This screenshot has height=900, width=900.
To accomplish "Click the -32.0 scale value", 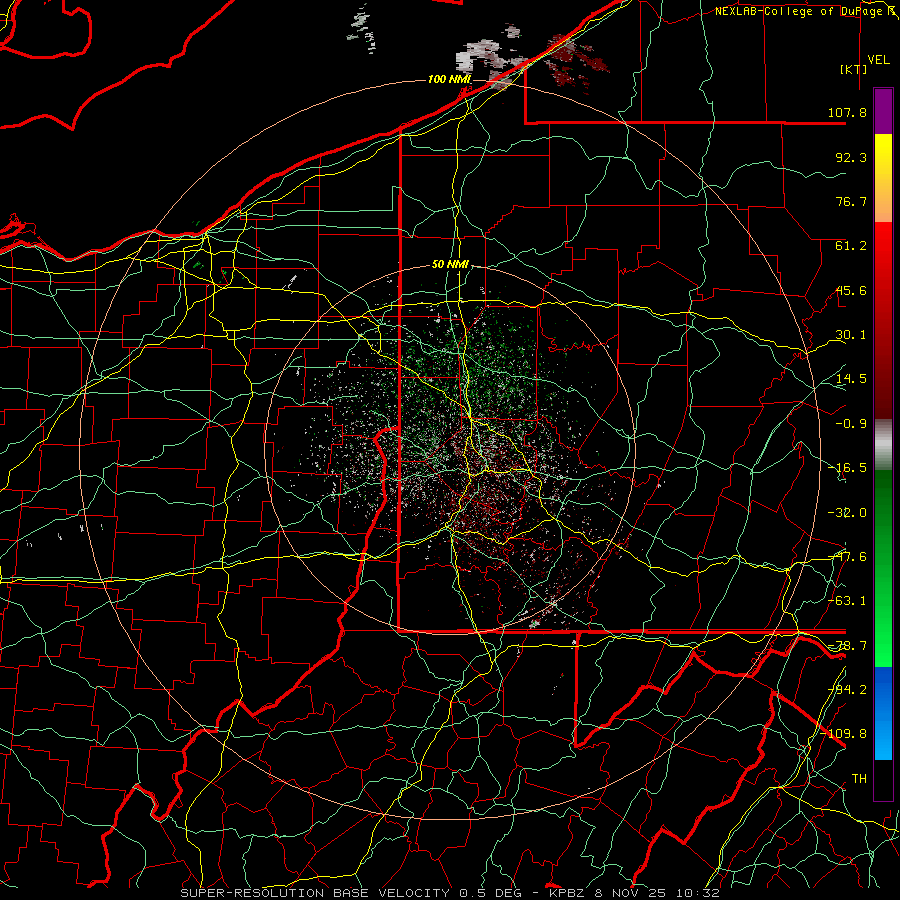I will 847,513.
